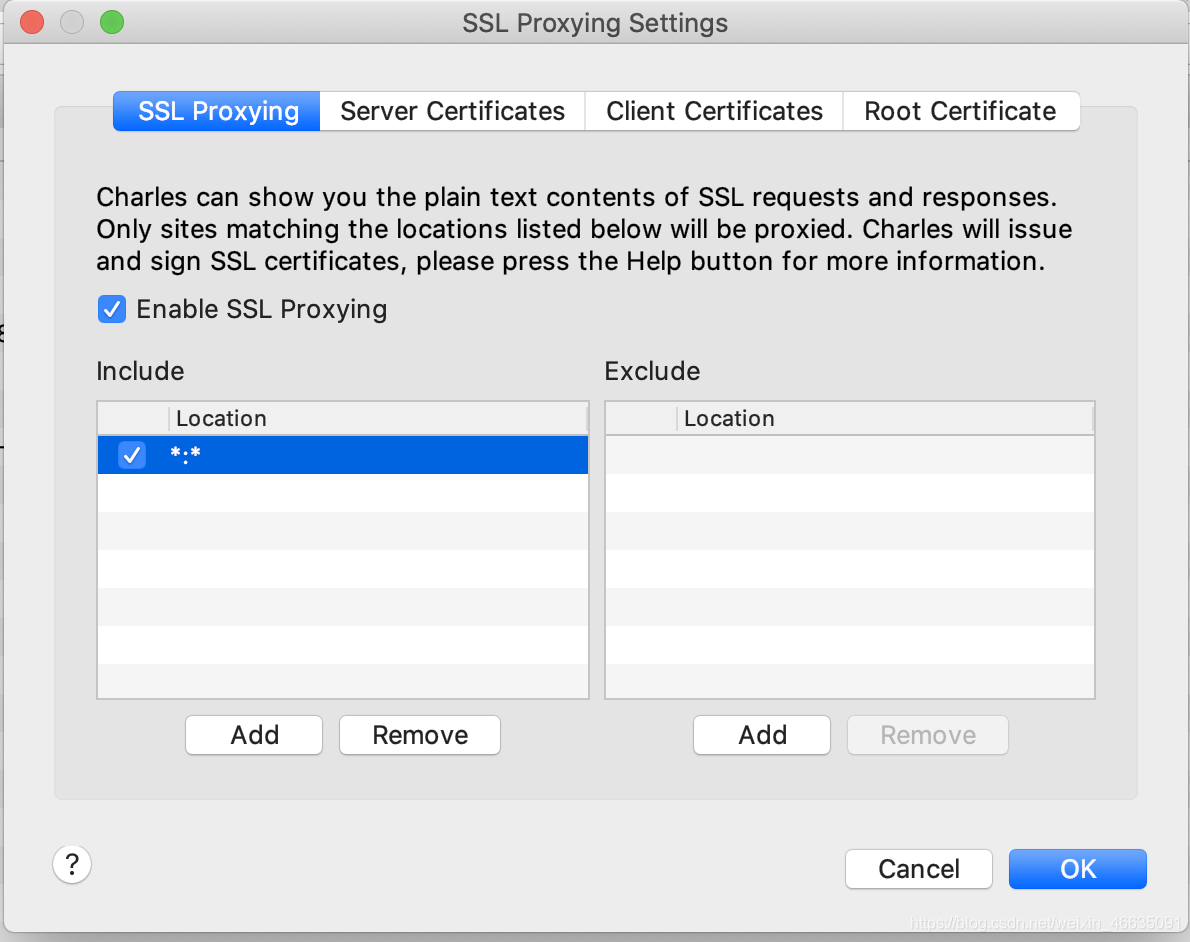
Task: Minimize the settings dialog window
Action: 72,22
